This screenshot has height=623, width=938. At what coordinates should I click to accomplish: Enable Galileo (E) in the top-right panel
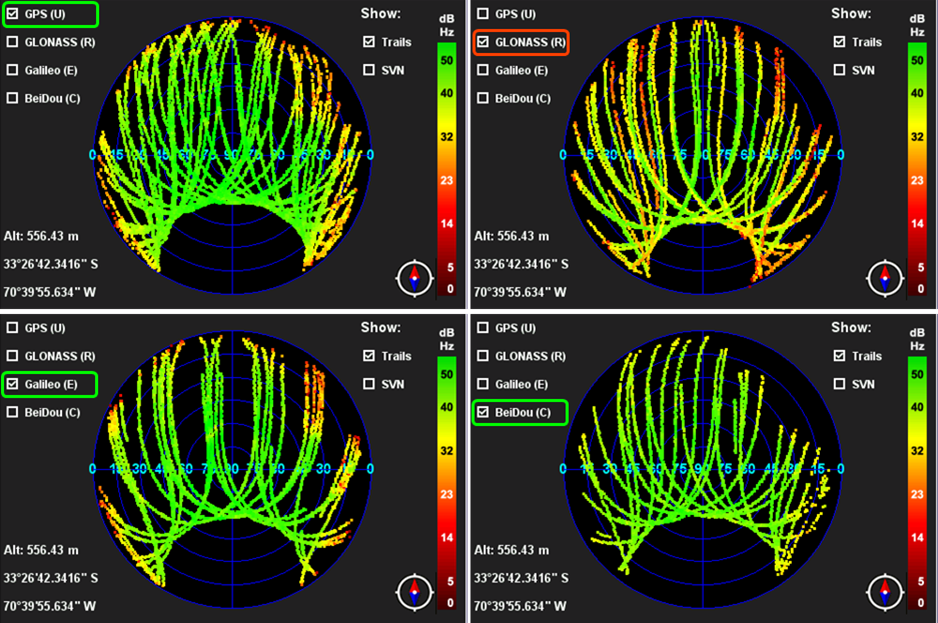click(484, 70)
